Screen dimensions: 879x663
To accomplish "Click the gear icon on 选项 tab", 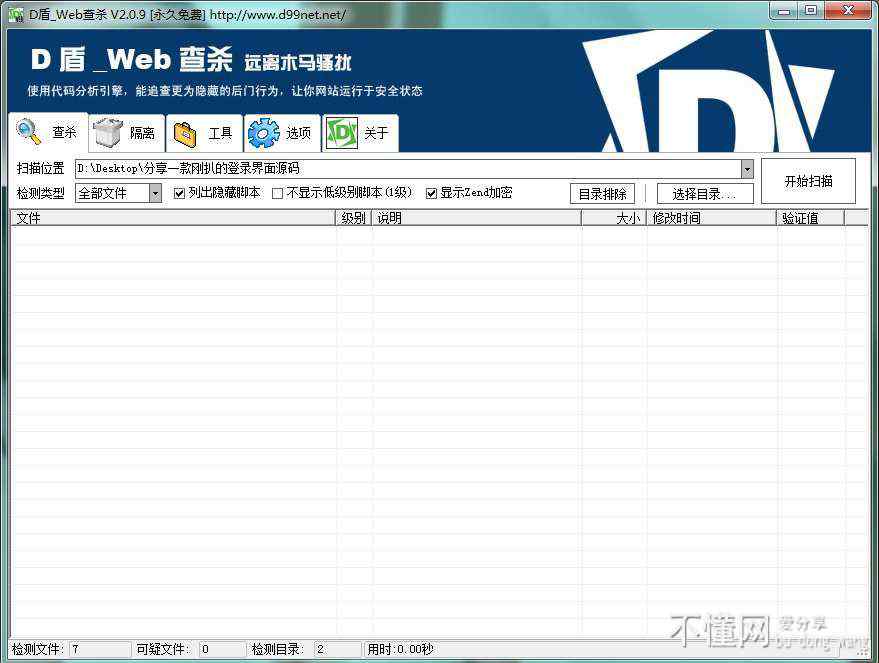I will pos(263,133).
